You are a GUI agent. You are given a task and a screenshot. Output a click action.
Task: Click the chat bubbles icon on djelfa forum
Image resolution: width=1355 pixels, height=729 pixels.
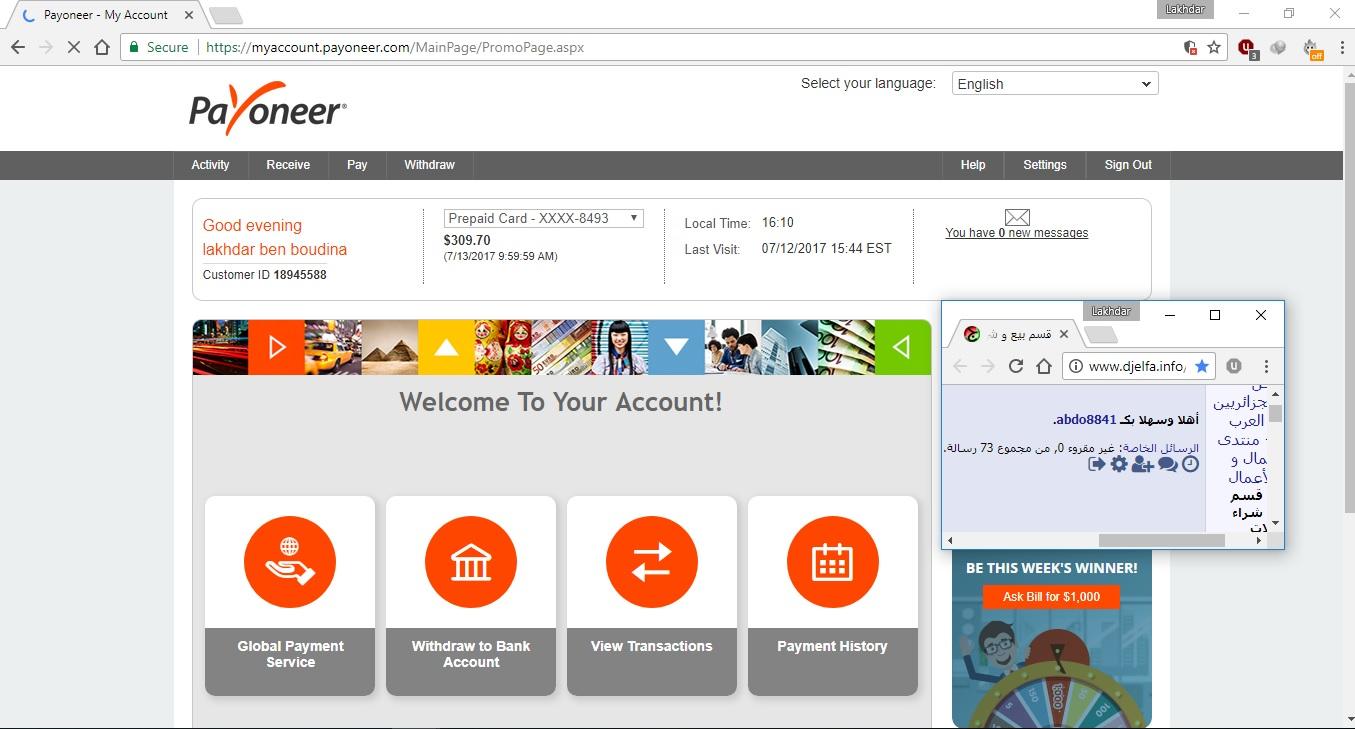1167,464
